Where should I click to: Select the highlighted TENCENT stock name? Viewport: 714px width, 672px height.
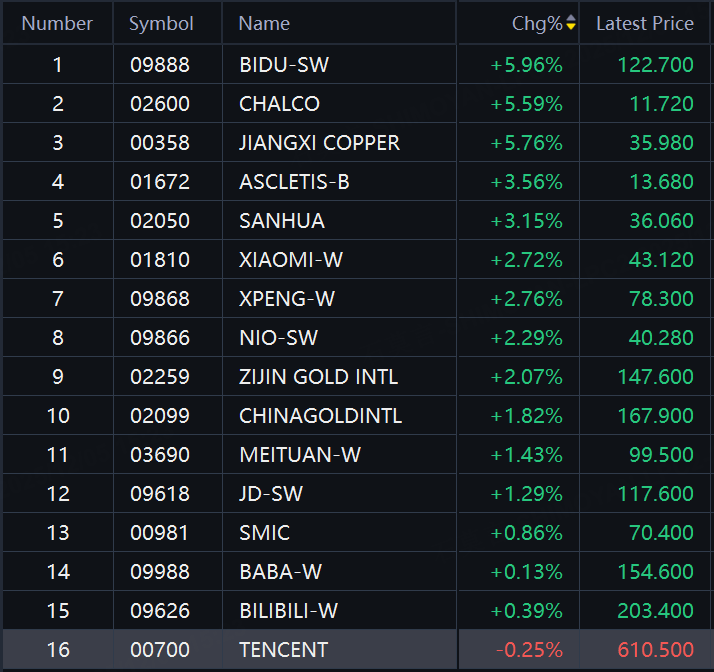[x=284, y=650]
